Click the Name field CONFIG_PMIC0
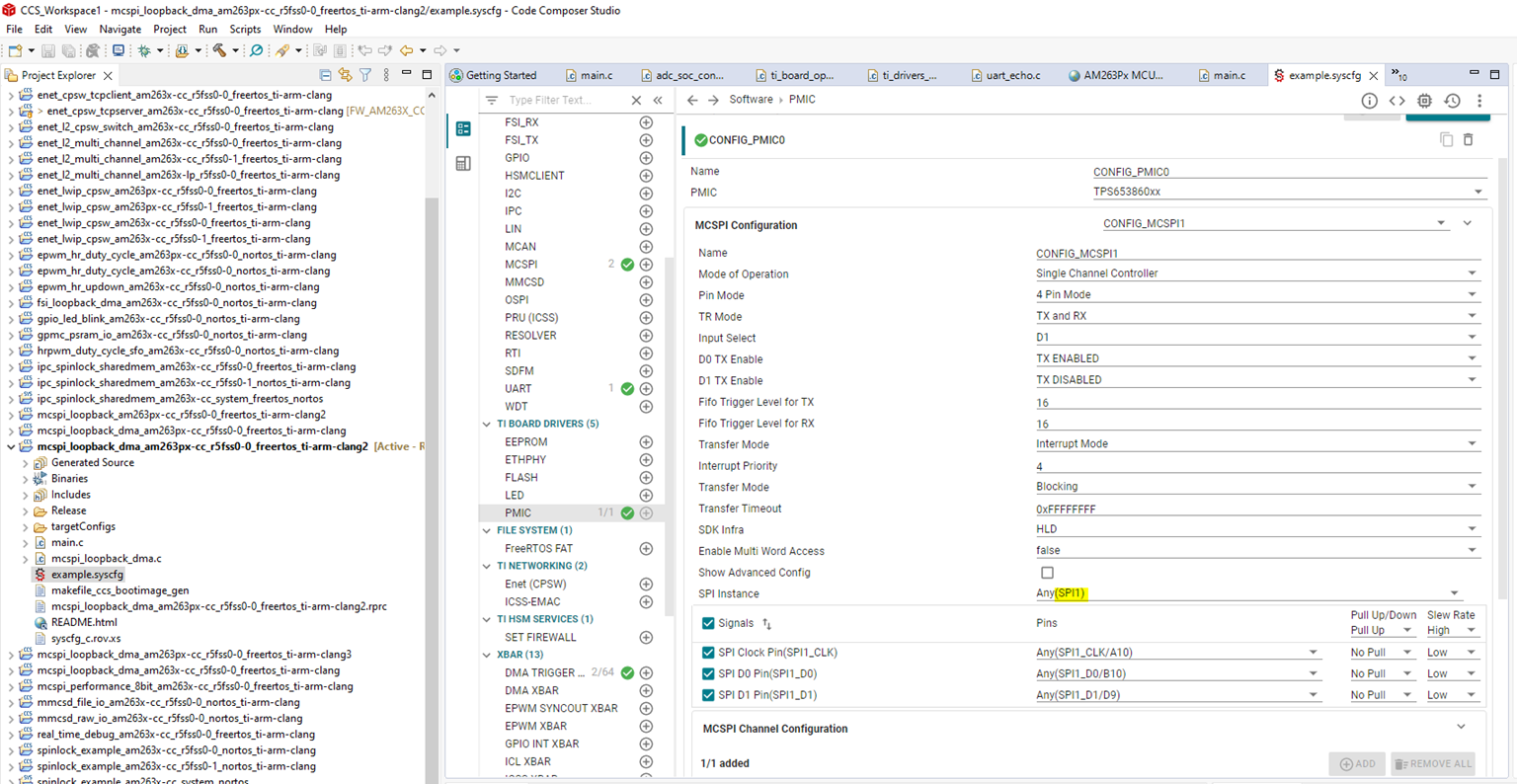The height and width of the screenshot is (784, 1517). click(x=1288, y=172)
